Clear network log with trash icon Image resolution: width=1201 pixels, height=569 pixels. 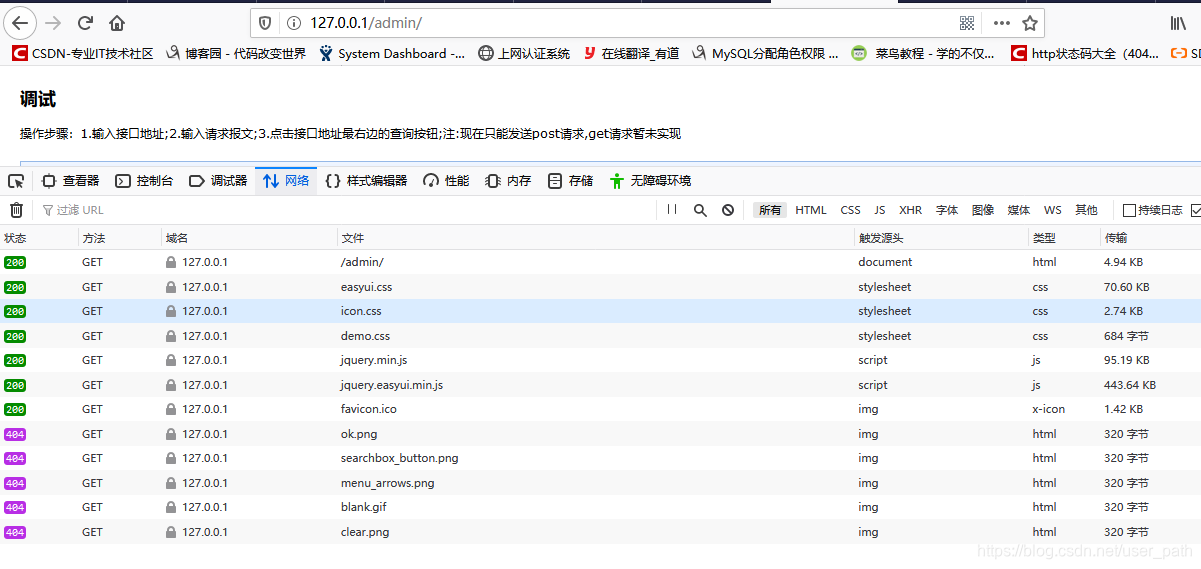pos(16,210)
